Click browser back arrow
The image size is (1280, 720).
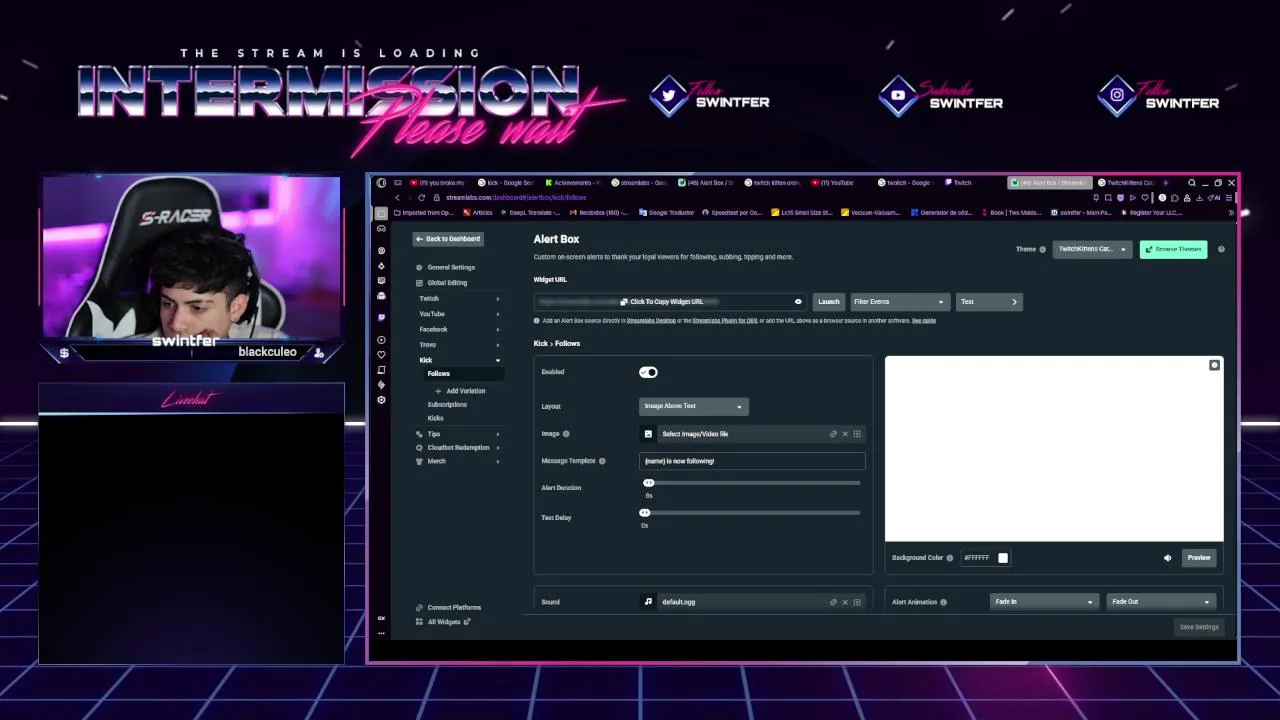click(x=396, y=197)
